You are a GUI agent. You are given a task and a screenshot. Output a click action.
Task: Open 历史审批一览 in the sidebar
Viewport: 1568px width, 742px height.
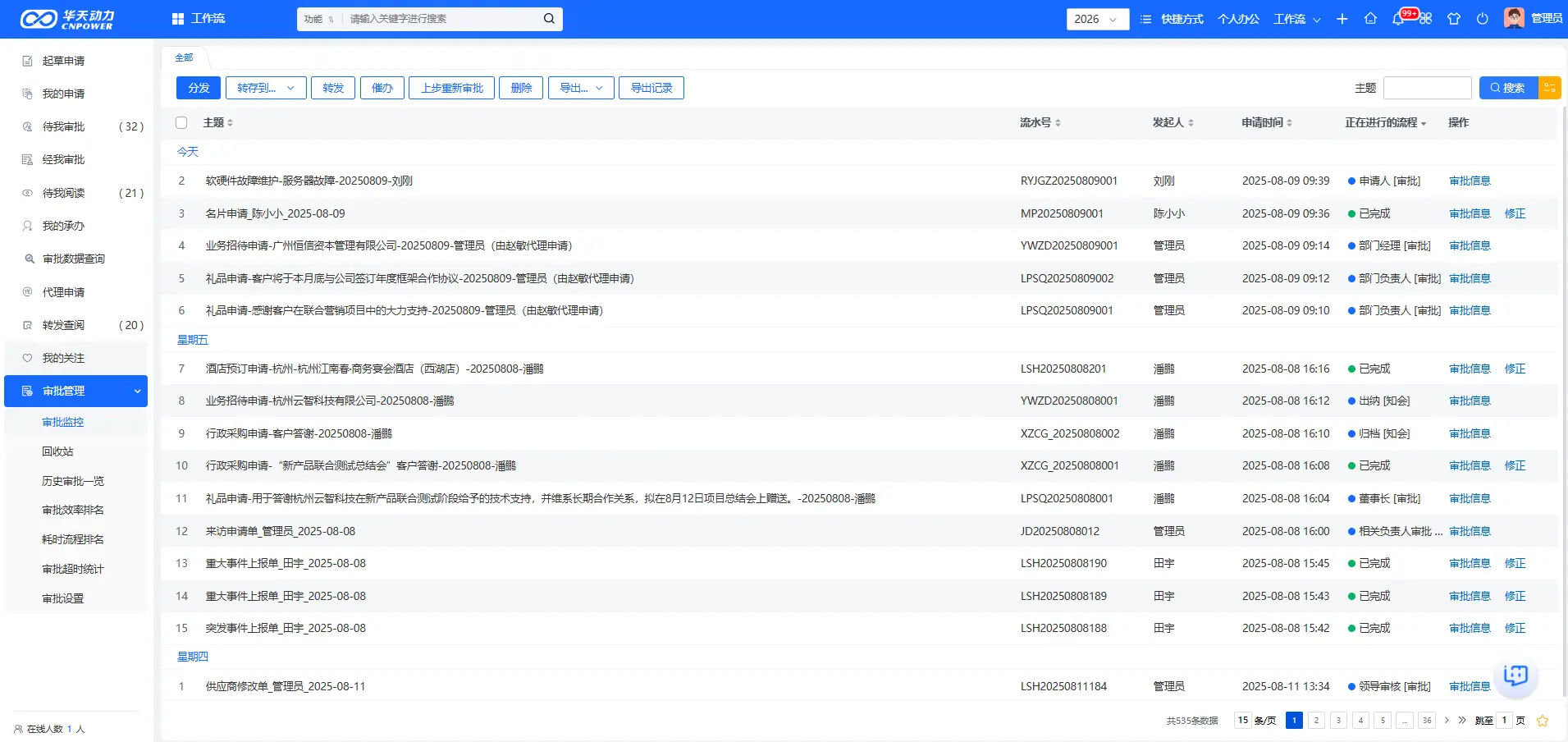coord(73,481)
